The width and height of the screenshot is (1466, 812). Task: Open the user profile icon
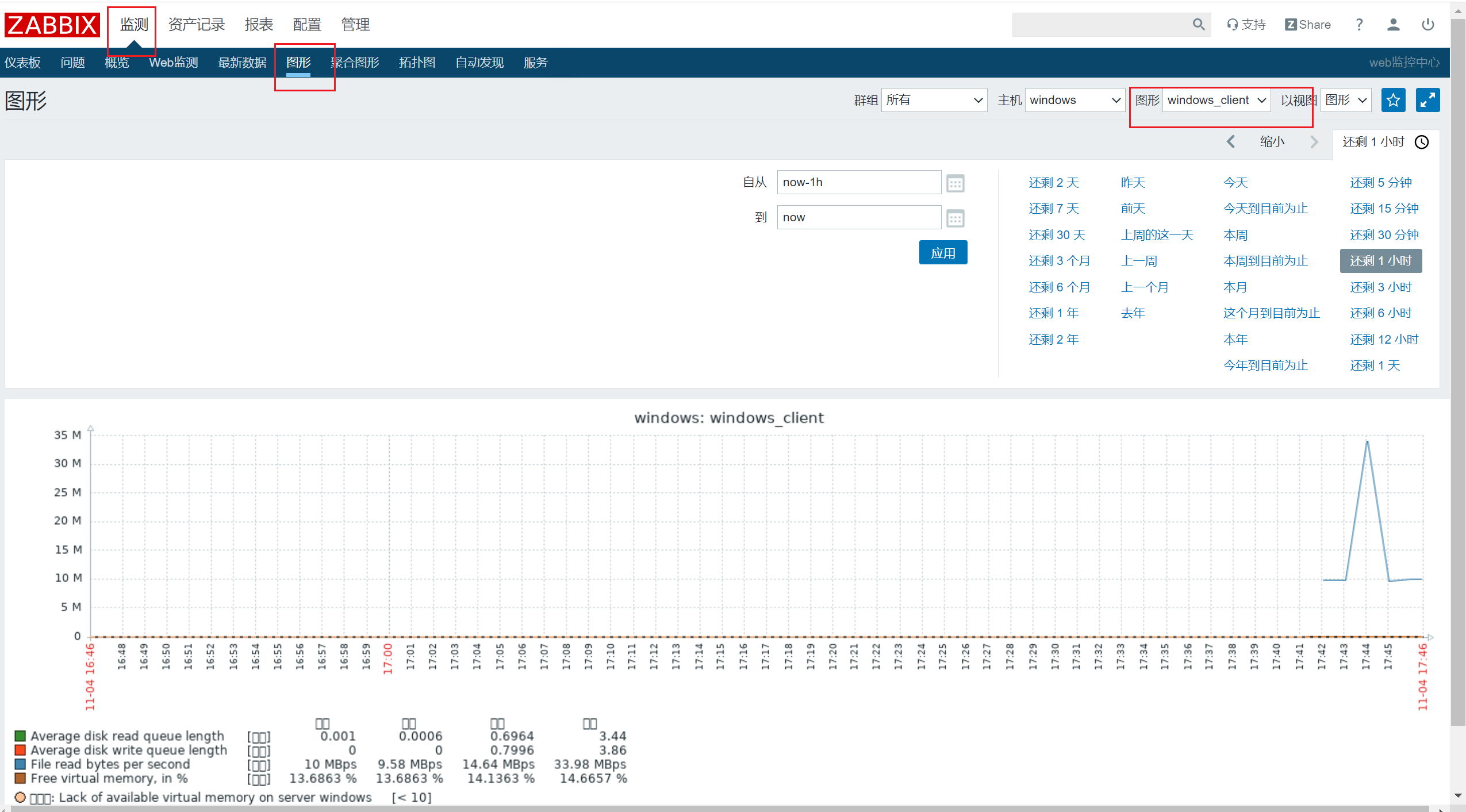click(x=1393, y=25)
